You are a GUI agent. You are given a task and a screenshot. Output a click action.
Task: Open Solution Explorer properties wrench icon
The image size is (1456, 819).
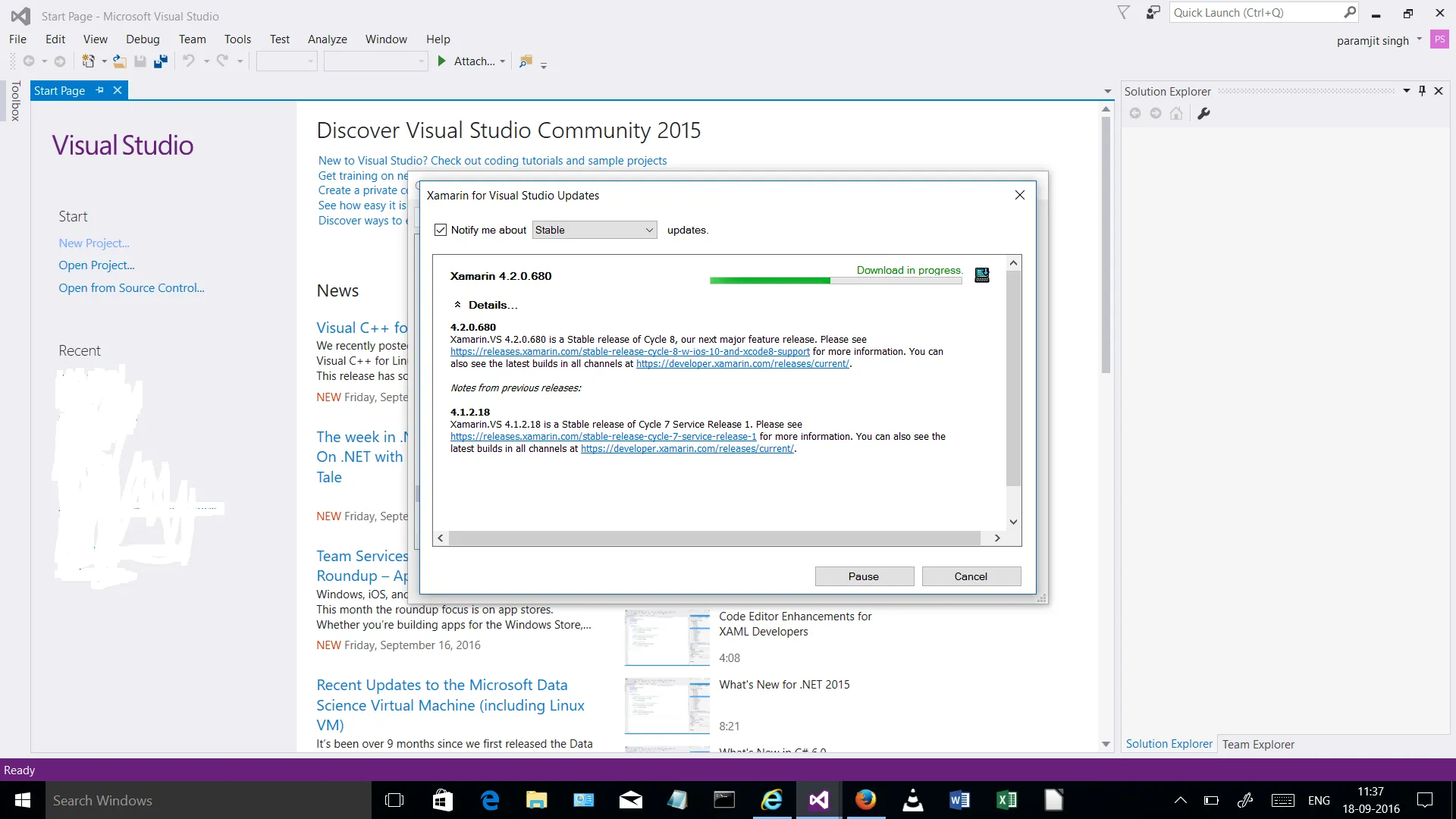coord(1203,114)
